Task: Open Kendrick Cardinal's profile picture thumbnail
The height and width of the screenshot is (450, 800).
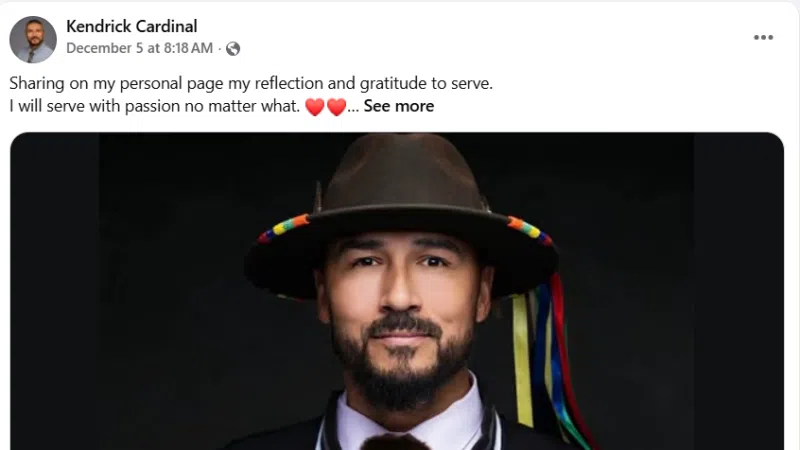Action: 33,39
